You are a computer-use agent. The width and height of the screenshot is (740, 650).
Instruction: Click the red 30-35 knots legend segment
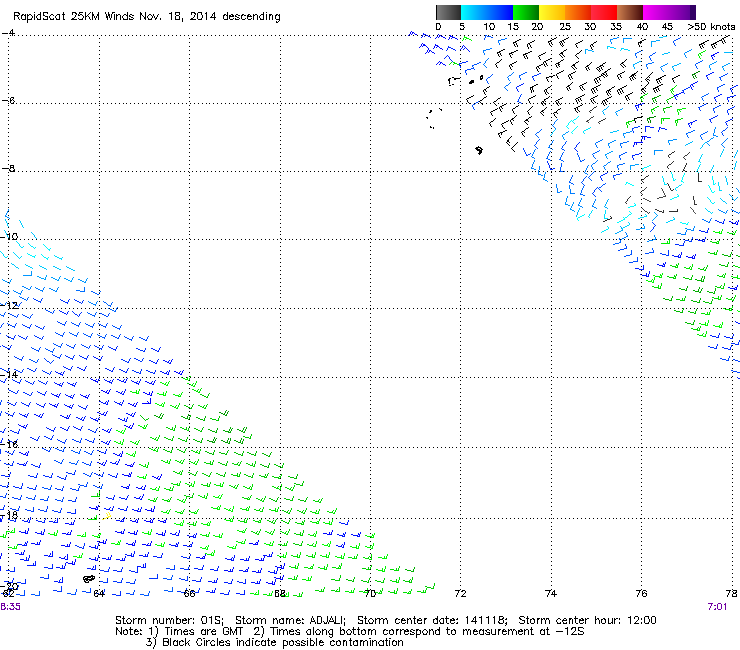(604, 12)
